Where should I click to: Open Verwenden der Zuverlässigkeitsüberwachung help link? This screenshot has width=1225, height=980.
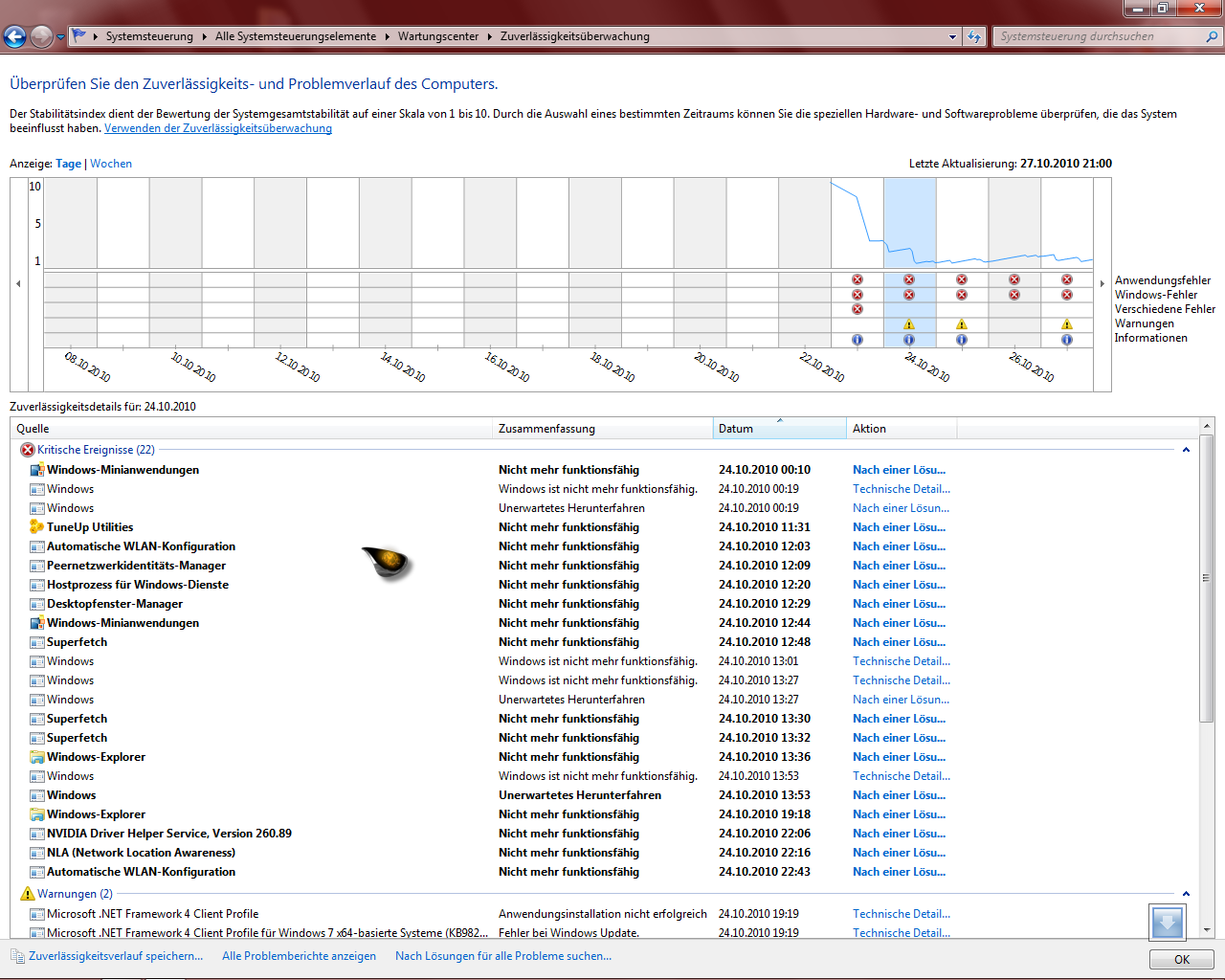218,128
